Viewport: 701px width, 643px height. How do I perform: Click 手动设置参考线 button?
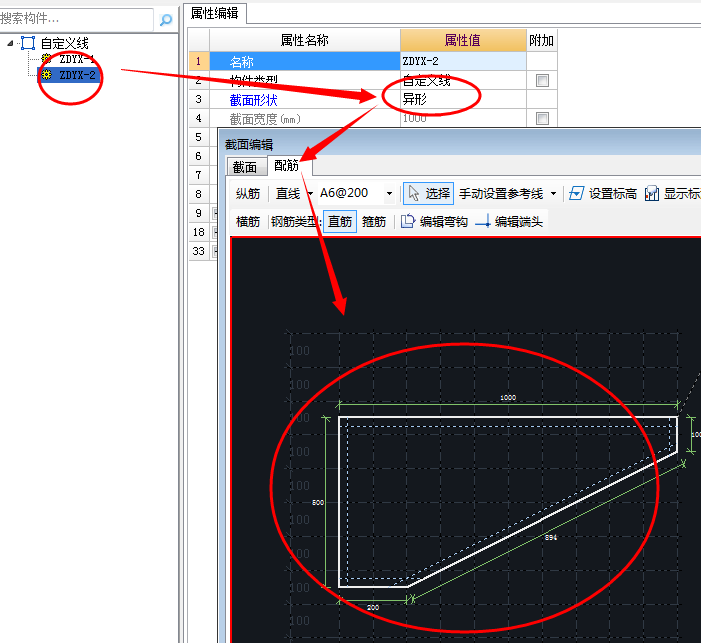(x=501, y=194)
